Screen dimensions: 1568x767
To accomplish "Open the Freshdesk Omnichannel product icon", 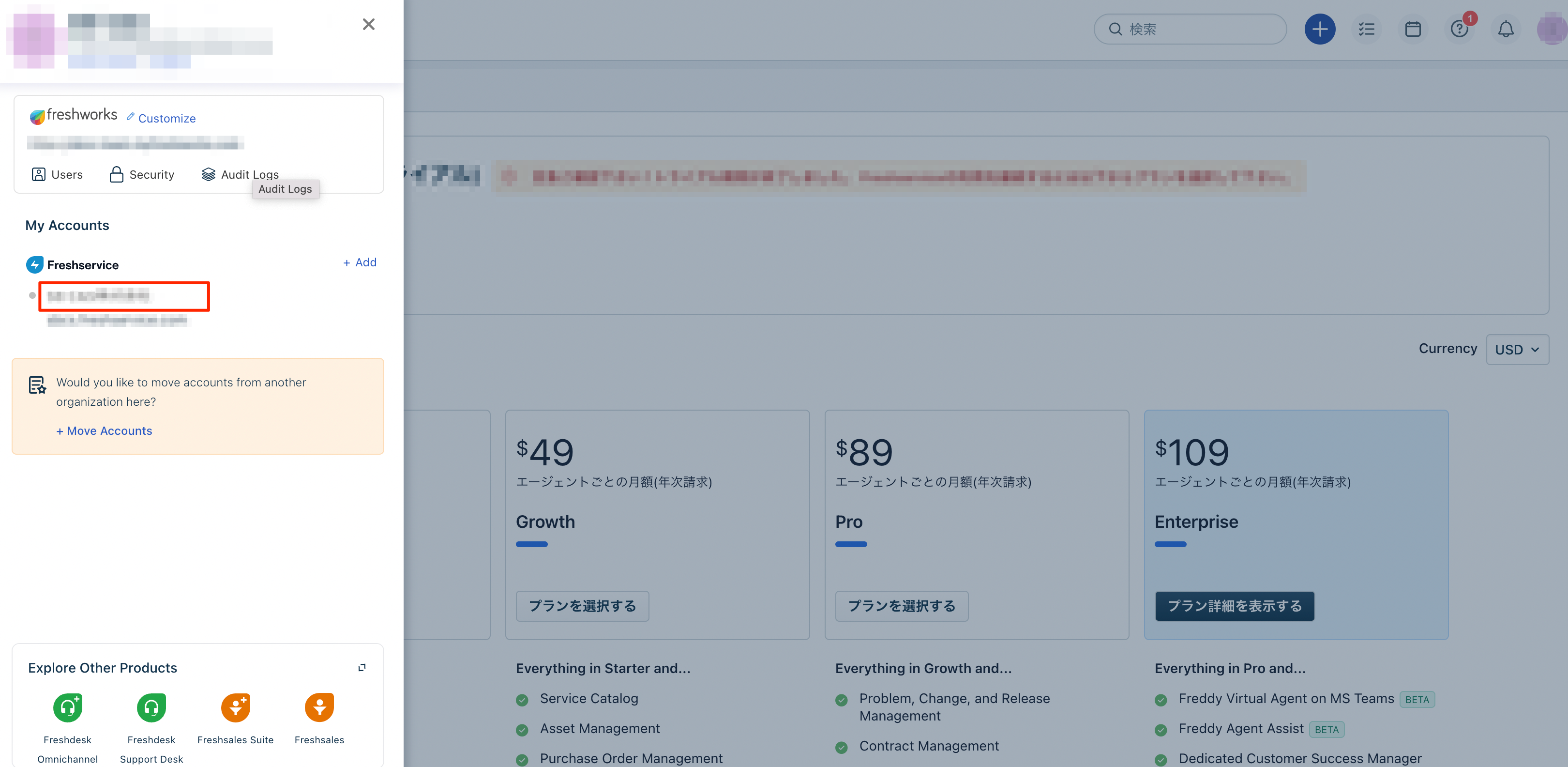I will pyautogui.click(x=68, y=707).
